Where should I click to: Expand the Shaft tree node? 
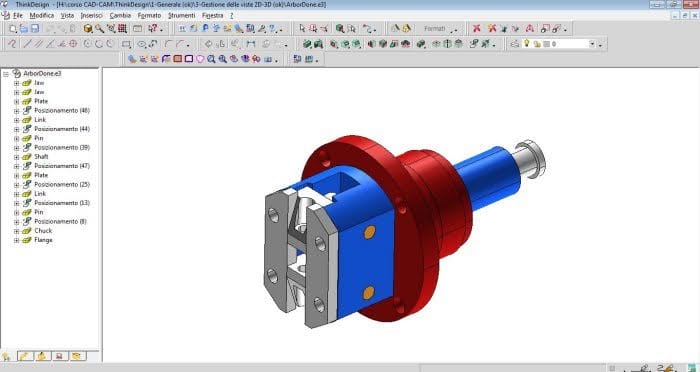(x=17, y=157)
